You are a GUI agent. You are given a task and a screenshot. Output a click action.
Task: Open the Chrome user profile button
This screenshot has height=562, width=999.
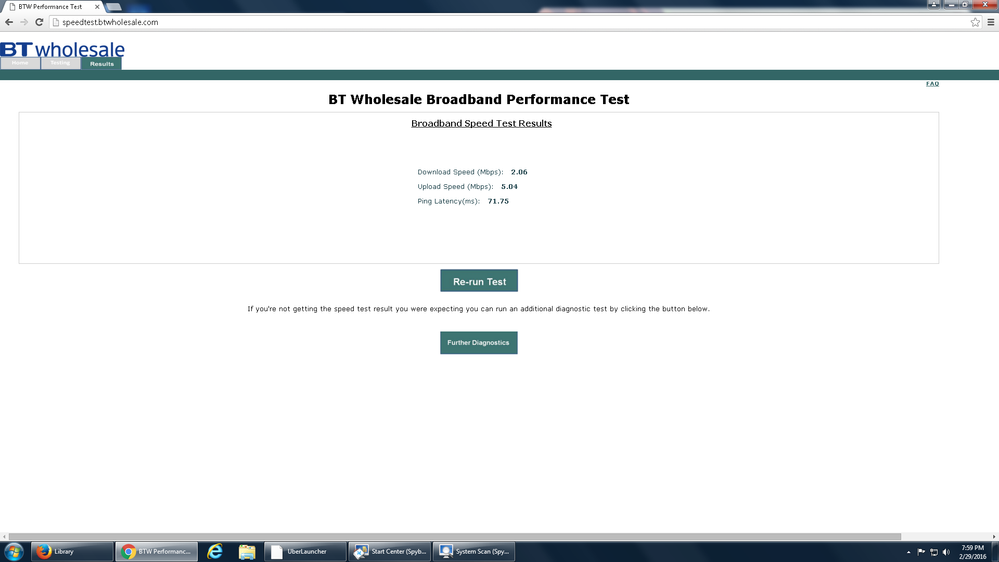pos(933,4)
